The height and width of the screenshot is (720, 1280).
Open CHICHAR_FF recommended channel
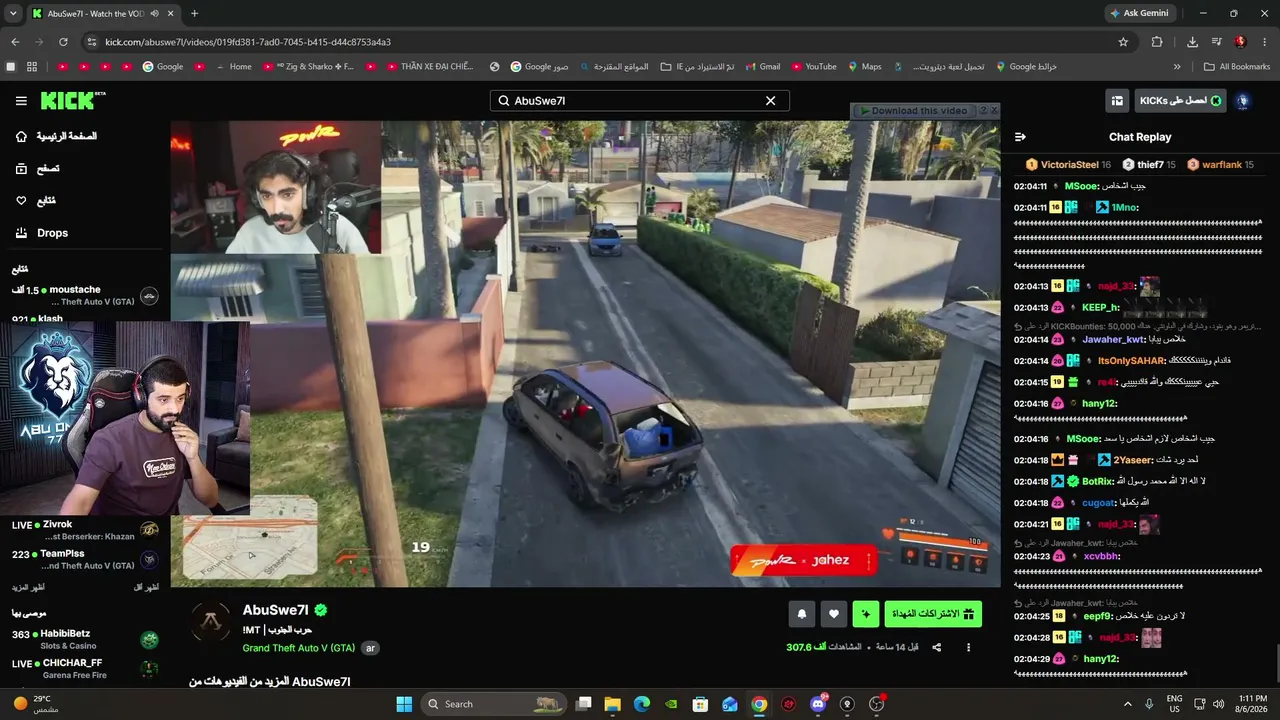pos(85,669)
